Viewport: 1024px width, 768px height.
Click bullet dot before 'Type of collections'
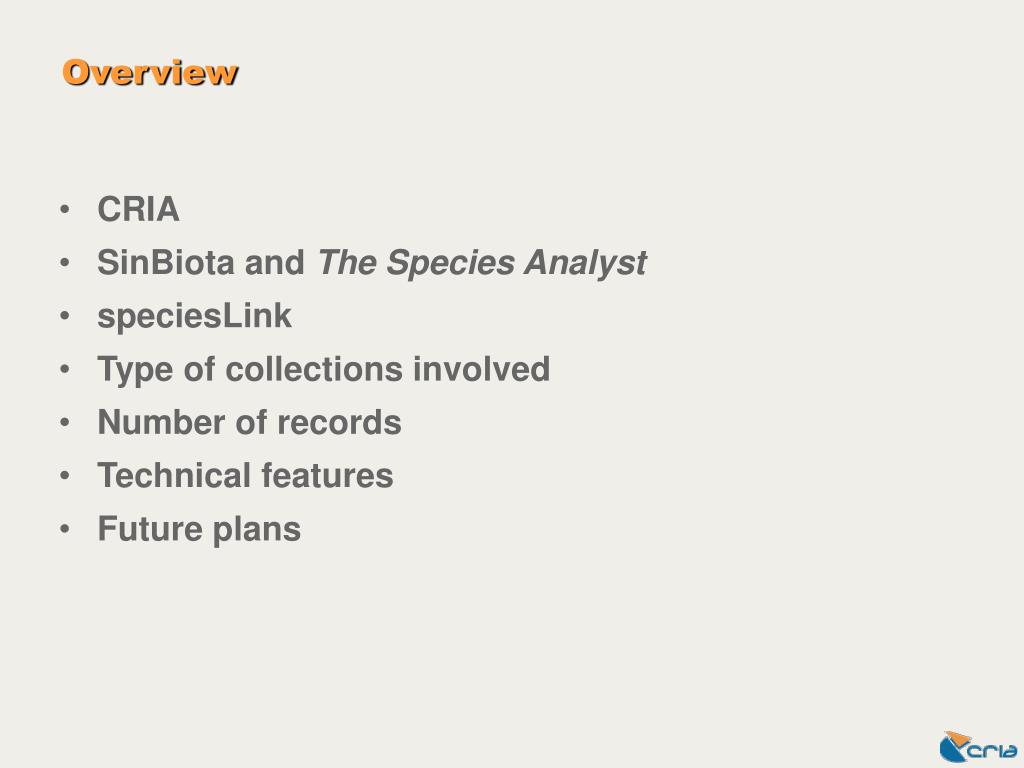tap(64, 370)
